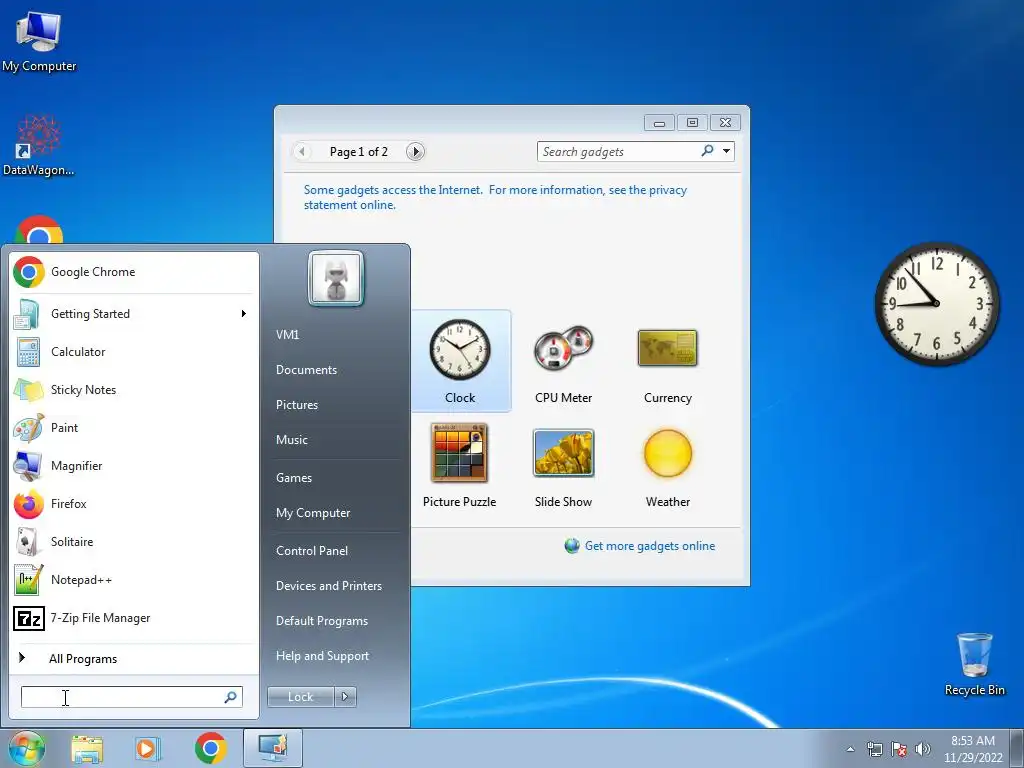Open File Explorer from taskbar

coord(87,748)
